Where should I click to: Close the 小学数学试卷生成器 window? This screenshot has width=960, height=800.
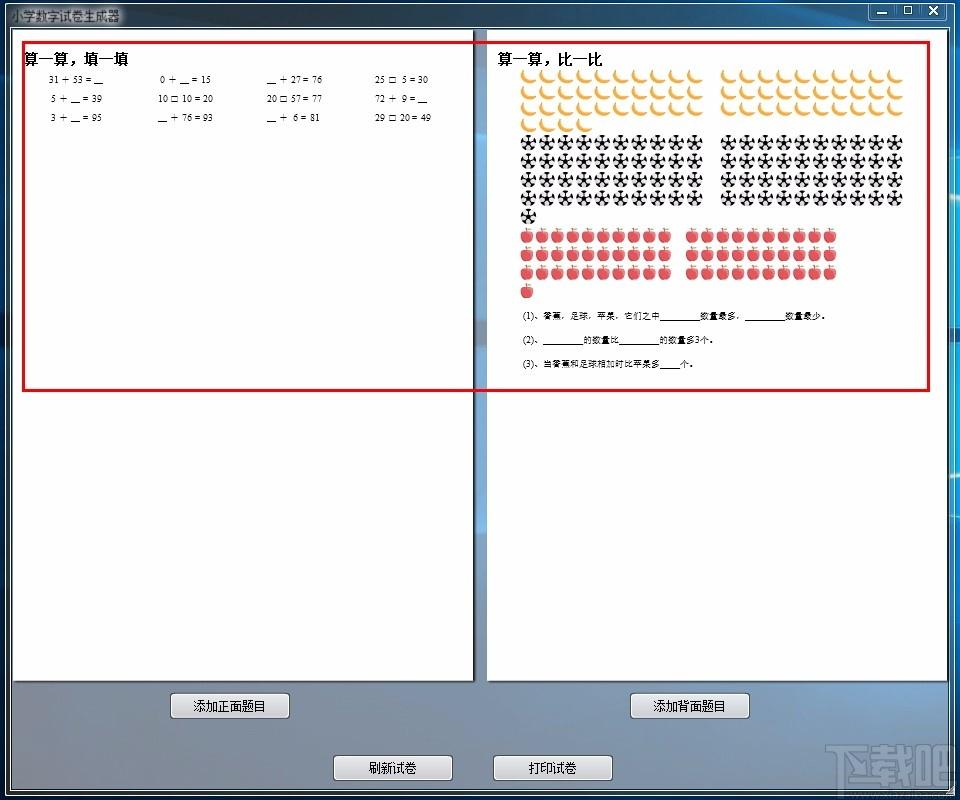(x=934, y=10)
